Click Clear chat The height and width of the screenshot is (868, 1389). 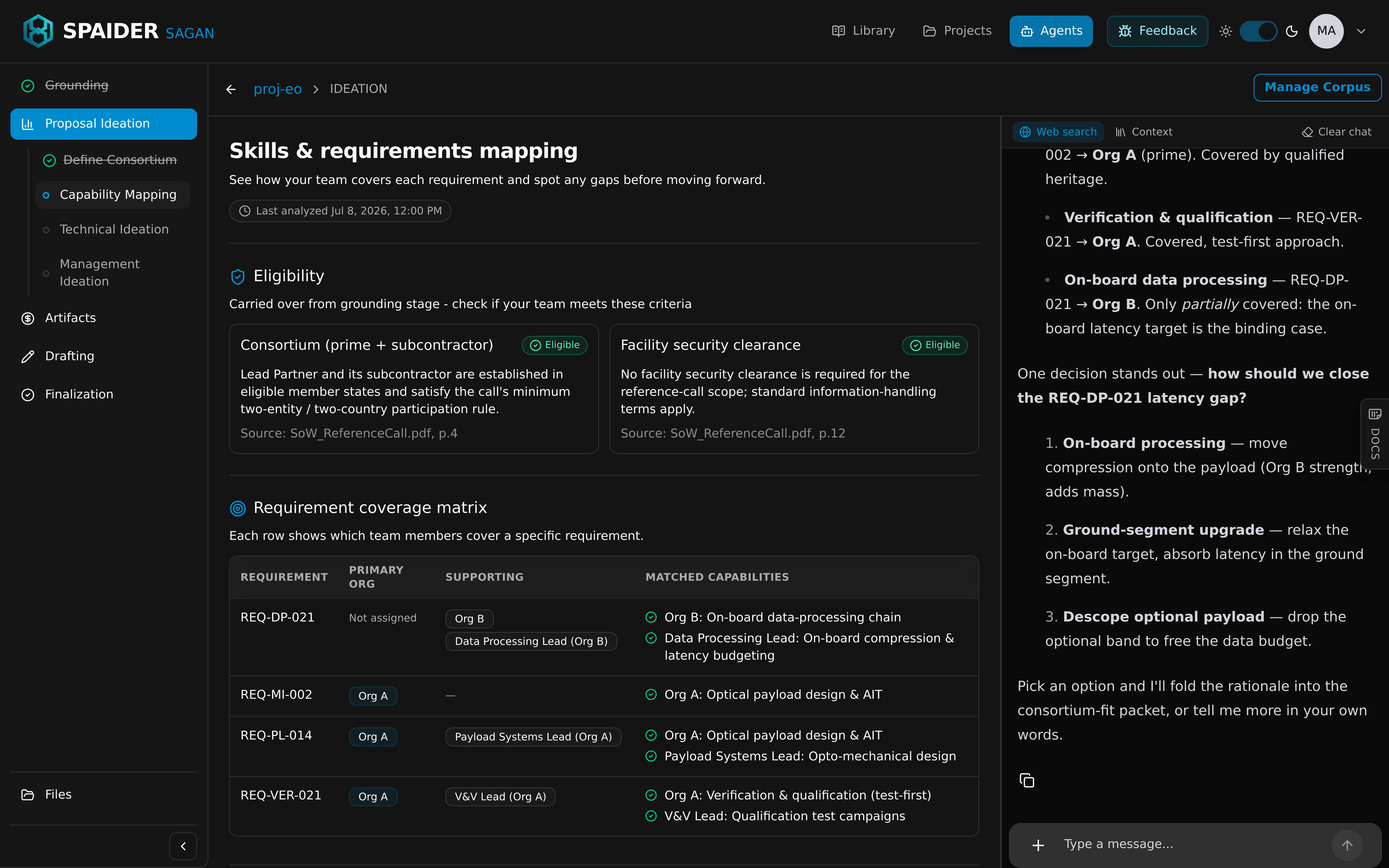pyautogui.click(x=1336, y=132)
